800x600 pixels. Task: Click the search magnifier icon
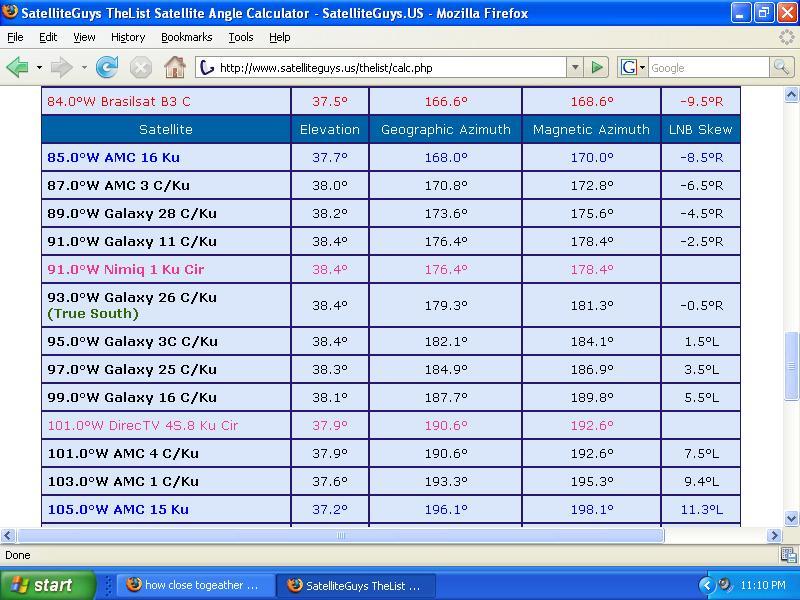click(x=781, y=67)
